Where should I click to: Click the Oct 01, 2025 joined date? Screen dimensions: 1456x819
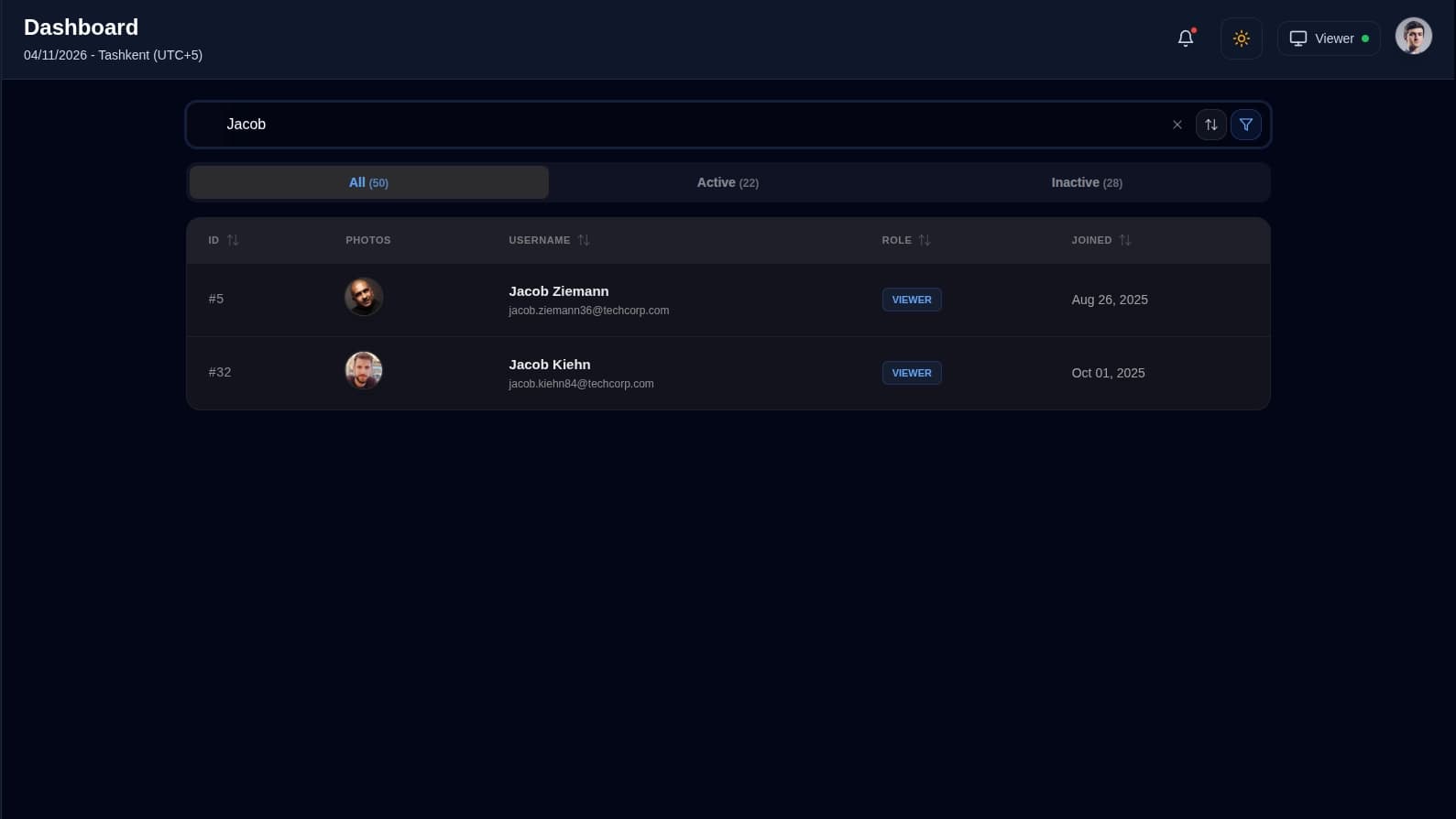click(x=1109, y=373)
